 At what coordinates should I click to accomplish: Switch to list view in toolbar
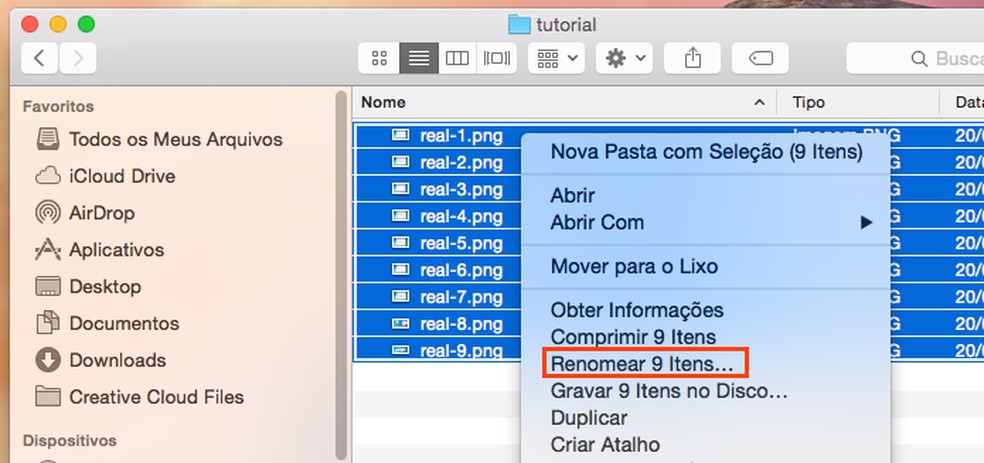click(418, 58)
